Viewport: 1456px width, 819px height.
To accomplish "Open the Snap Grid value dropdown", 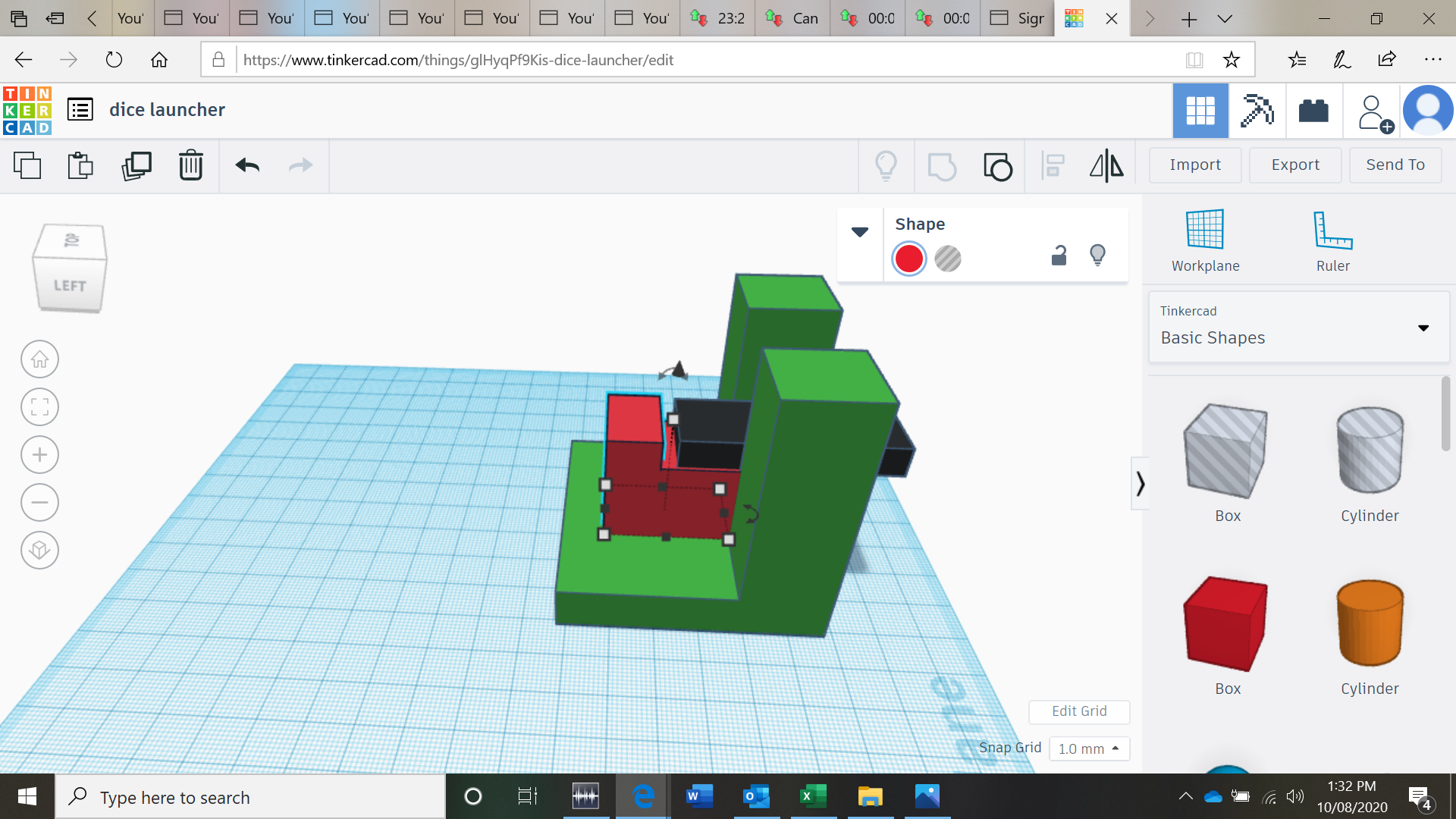I will 1089,748.
